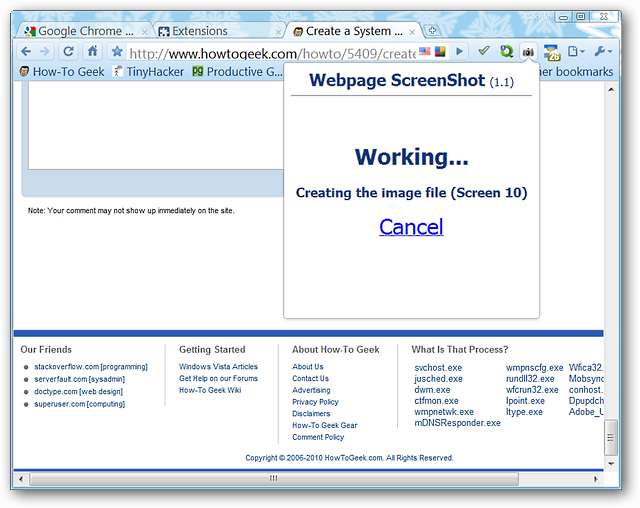Go back using the browser back arrow
The image size is (640, 508).
[26, 51]
